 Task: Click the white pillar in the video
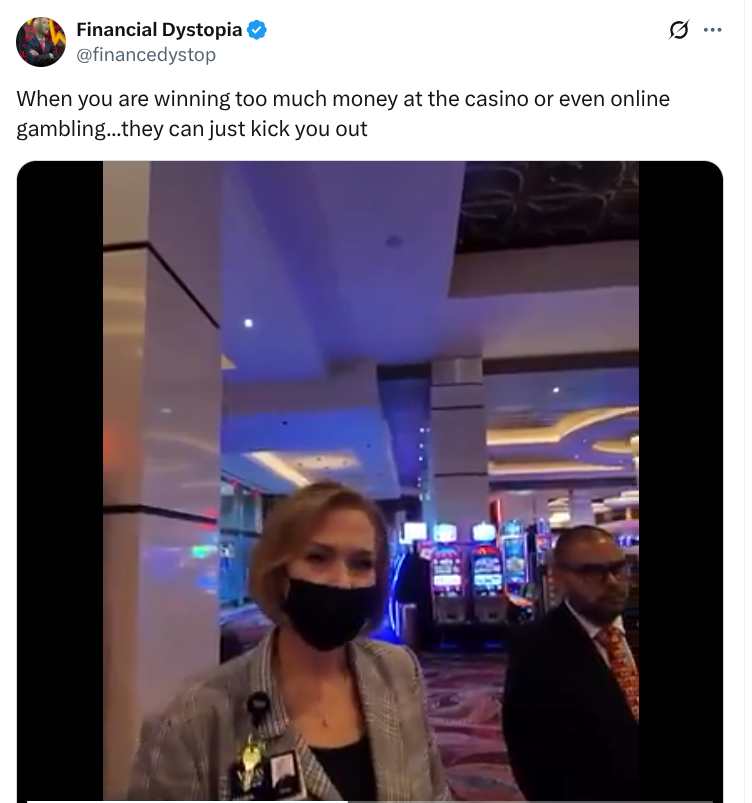tap(161, 461)
